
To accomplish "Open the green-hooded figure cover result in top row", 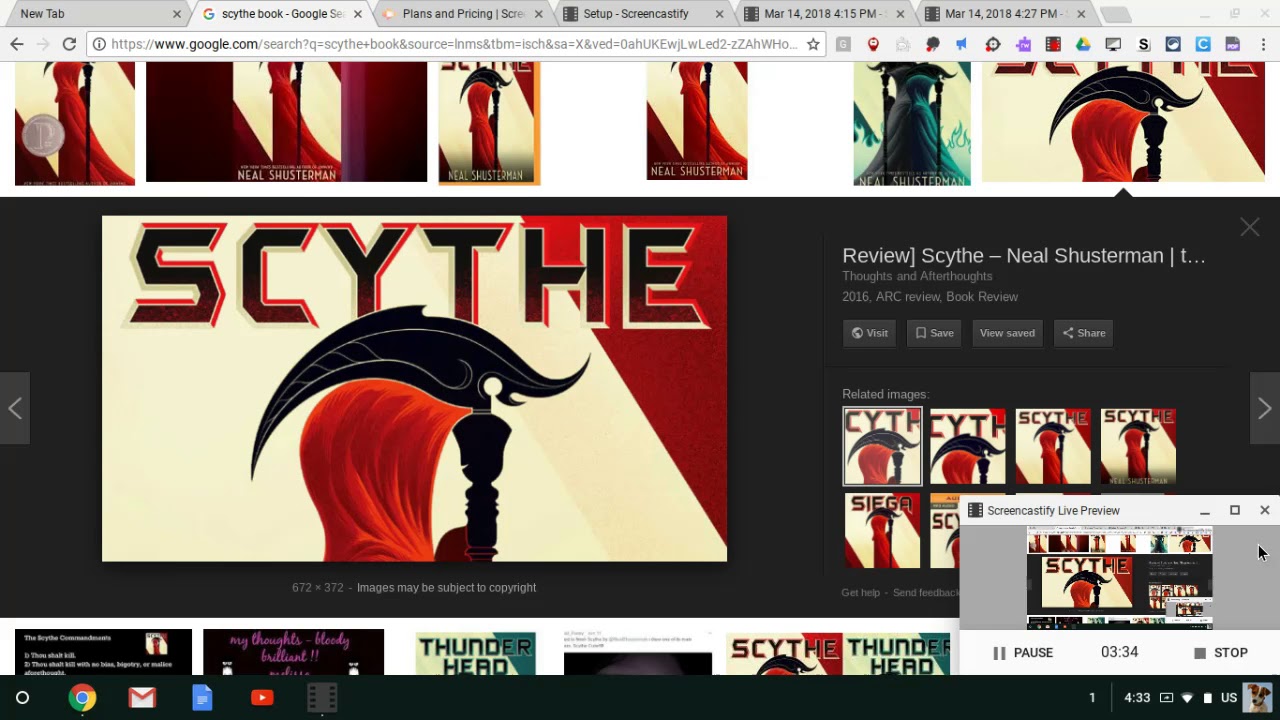I will point(911,123).
